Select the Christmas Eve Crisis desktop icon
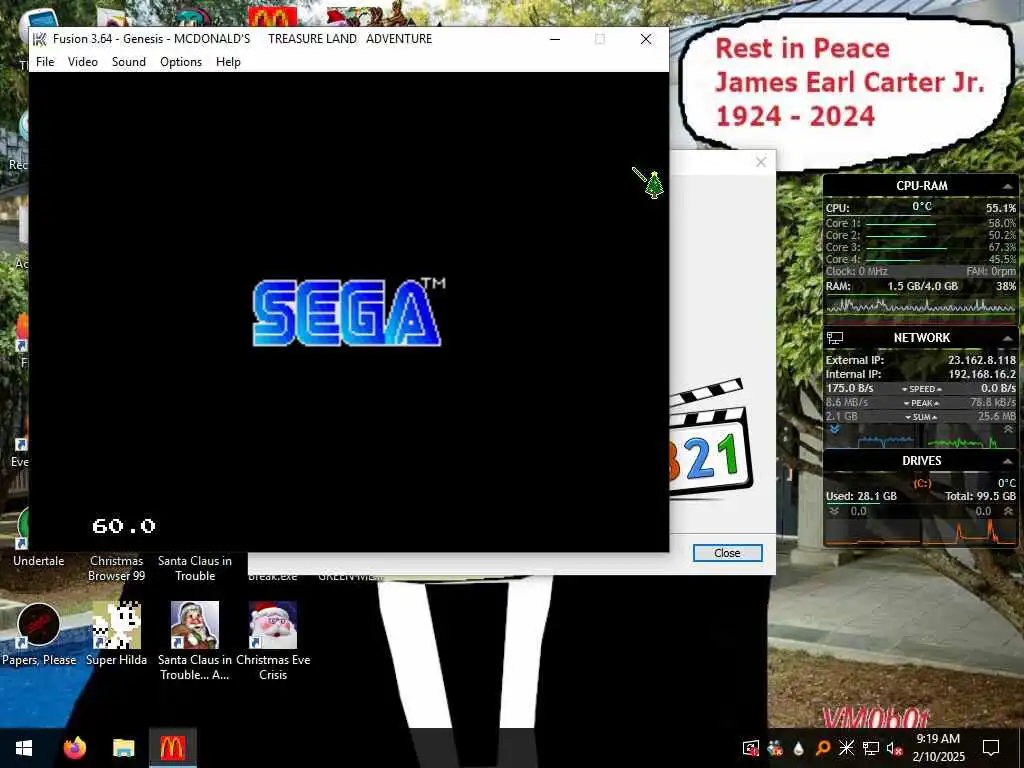 pos(273,641)
